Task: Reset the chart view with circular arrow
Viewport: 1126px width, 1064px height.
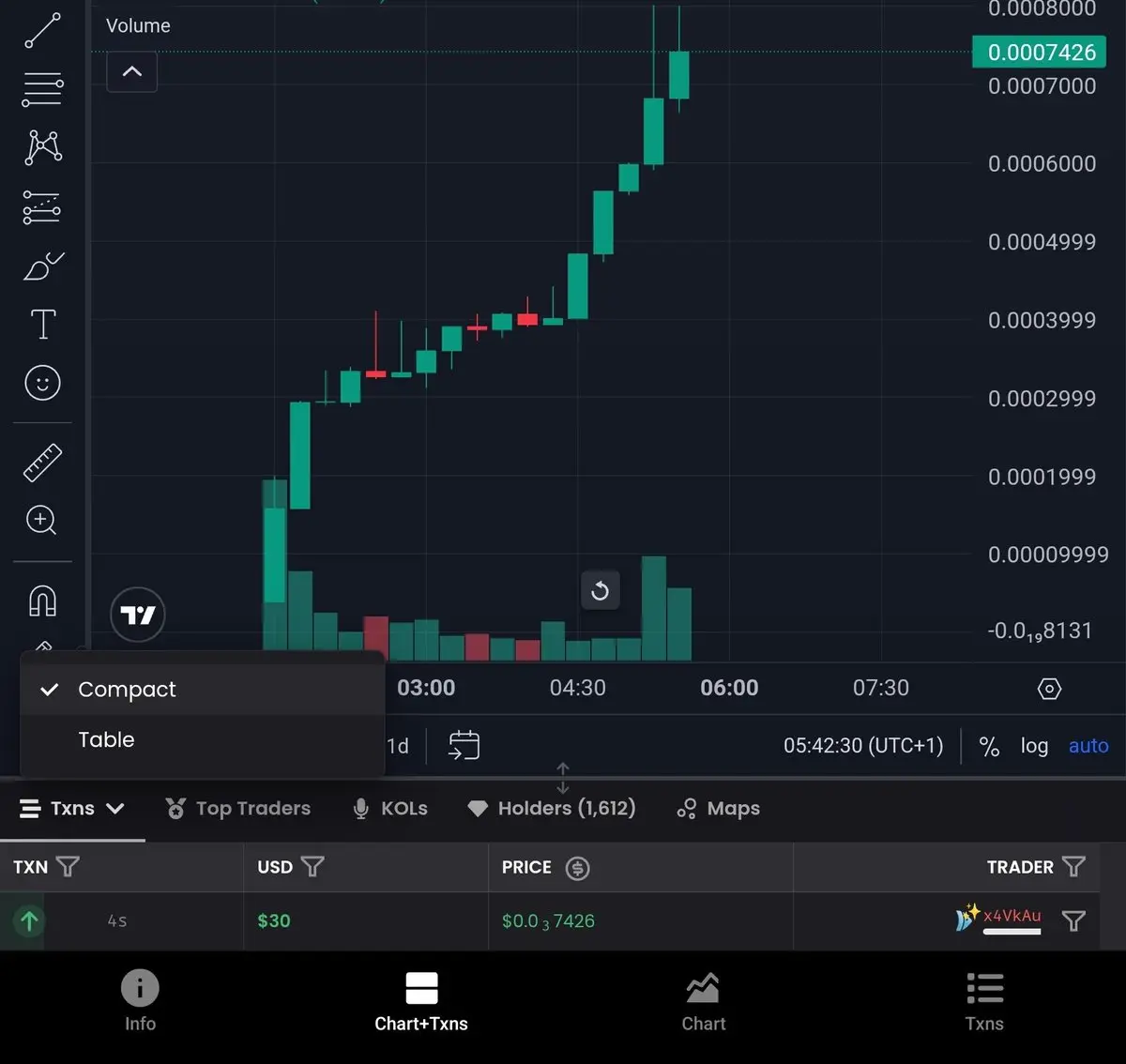Action: coord(601,590)
